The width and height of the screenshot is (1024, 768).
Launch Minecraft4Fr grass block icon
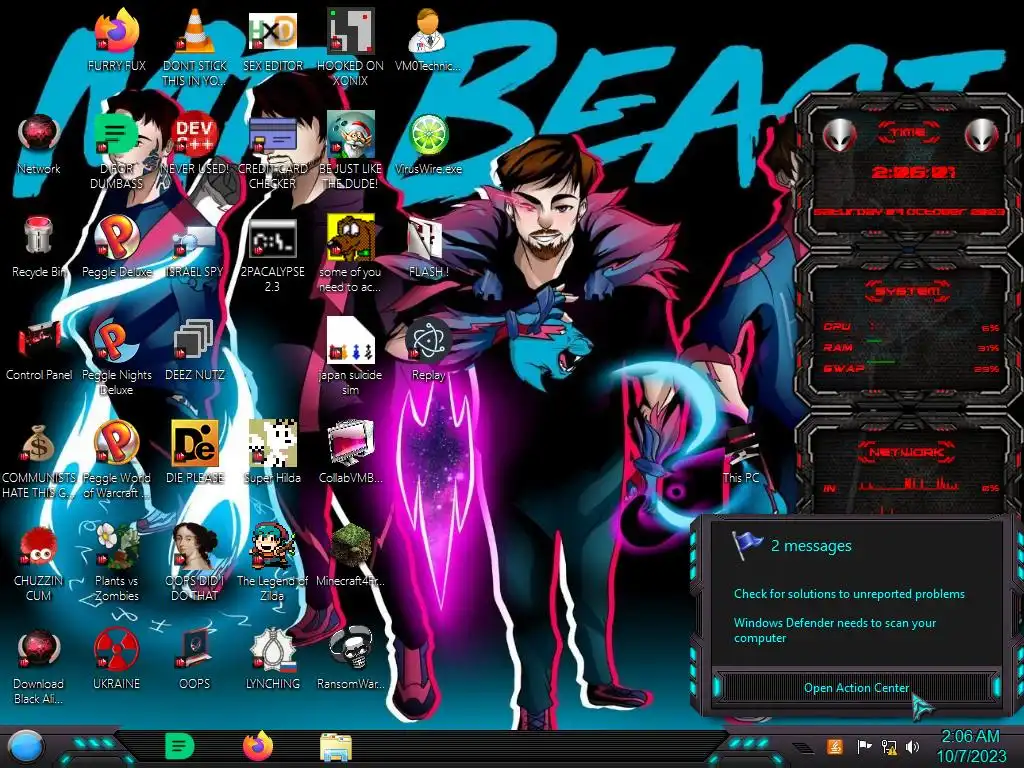350,545
